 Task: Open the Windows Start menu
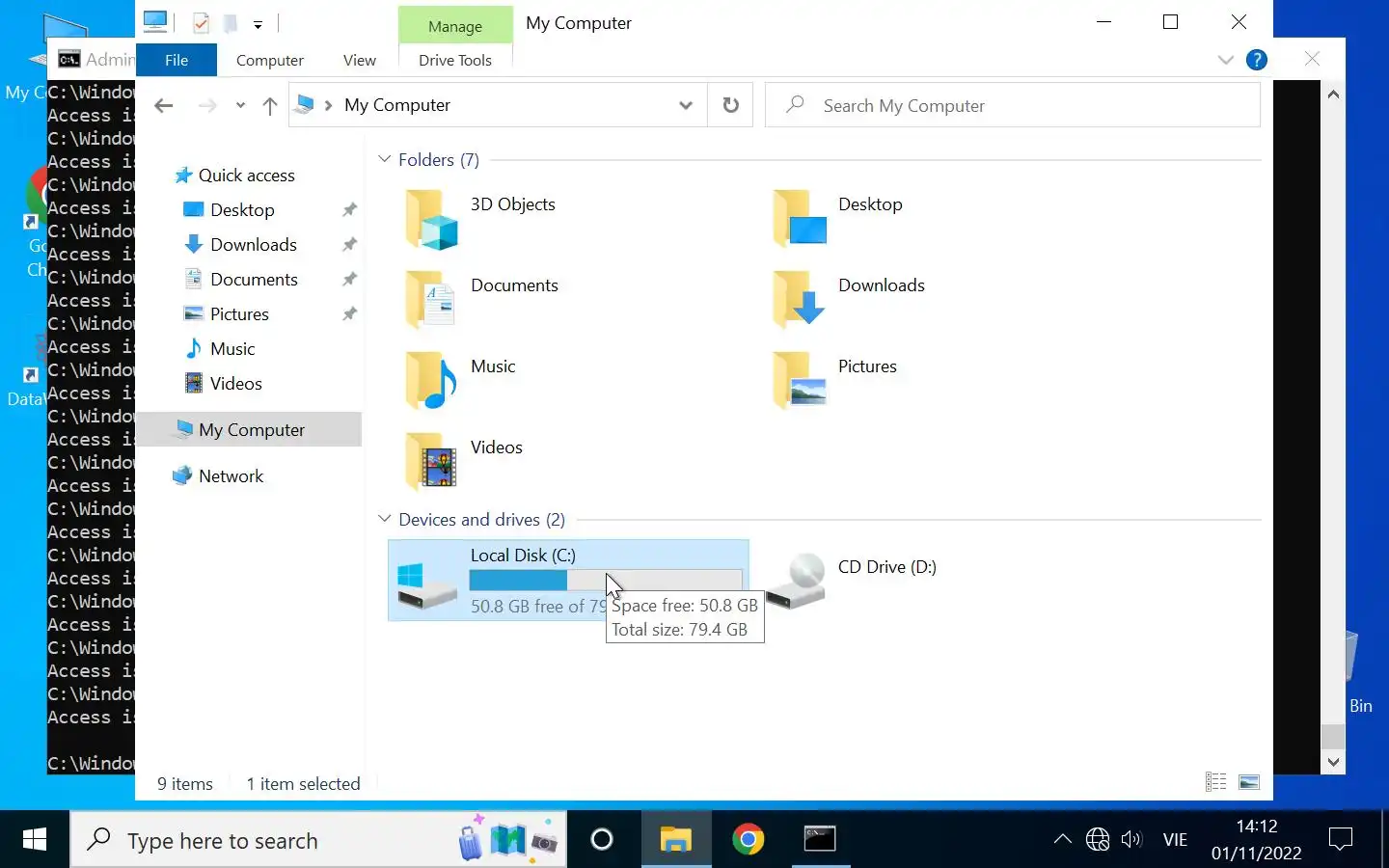[35, 840]
